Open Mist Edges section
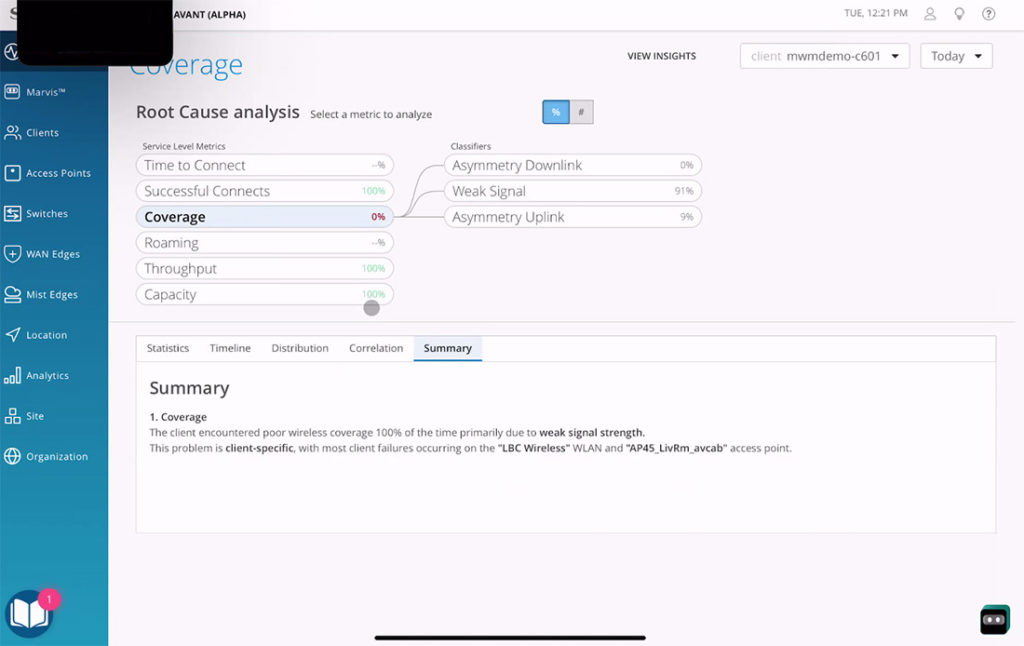Image resolution: width=1024 pixels, height=646 pixels. coord(40,295)
